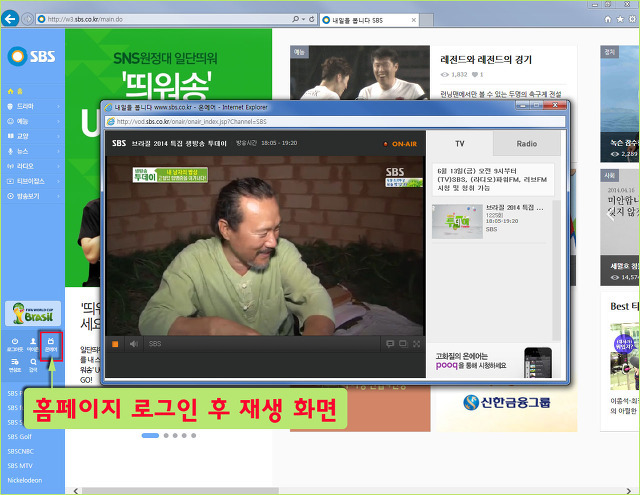This screenshot has height=495, width=640.
Task: Switch to the Radio tab in the on-air popup
Action: click(527, 144)
